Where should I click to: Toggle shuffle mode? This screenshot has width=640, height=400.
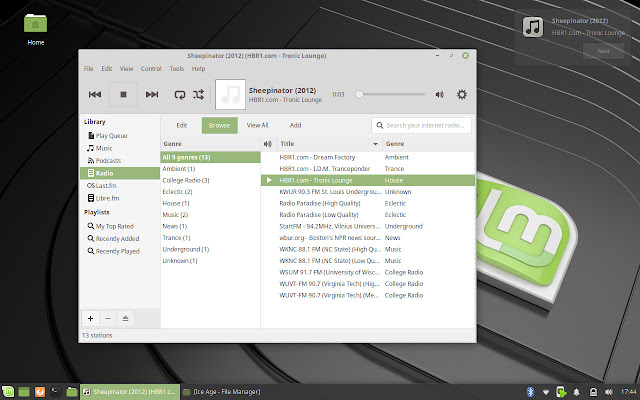[x=198, y=95]
